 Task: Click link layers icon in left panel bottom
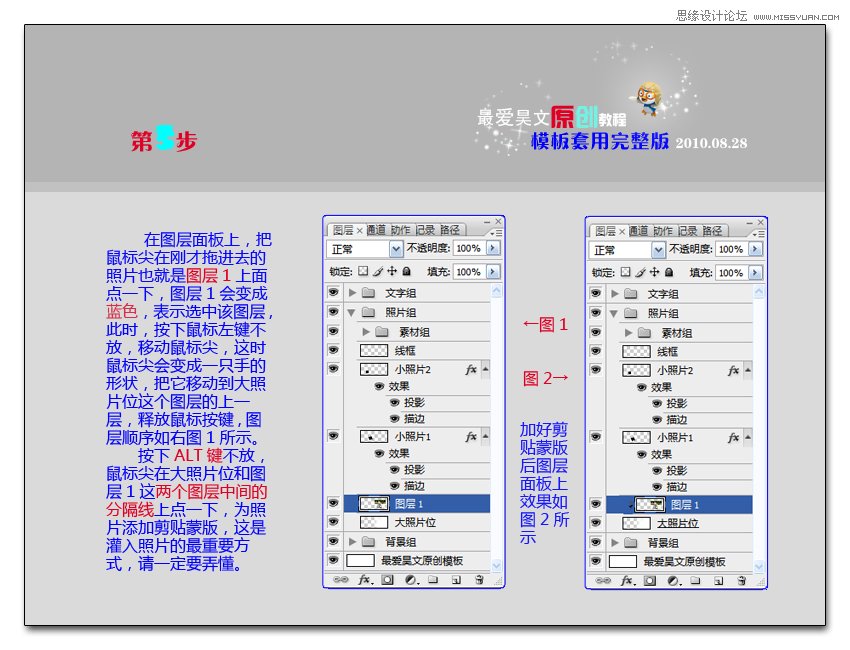pos(340,580)
